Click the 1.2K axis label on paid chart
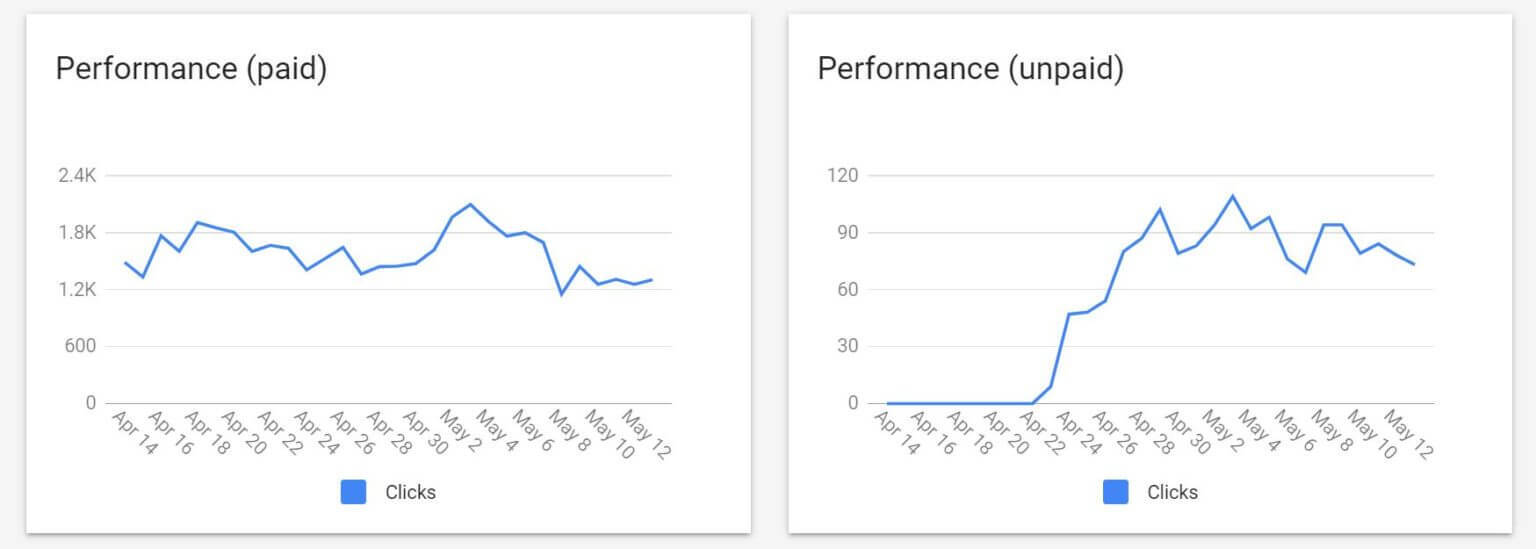The image size is (1536, 549). (76, 290)
